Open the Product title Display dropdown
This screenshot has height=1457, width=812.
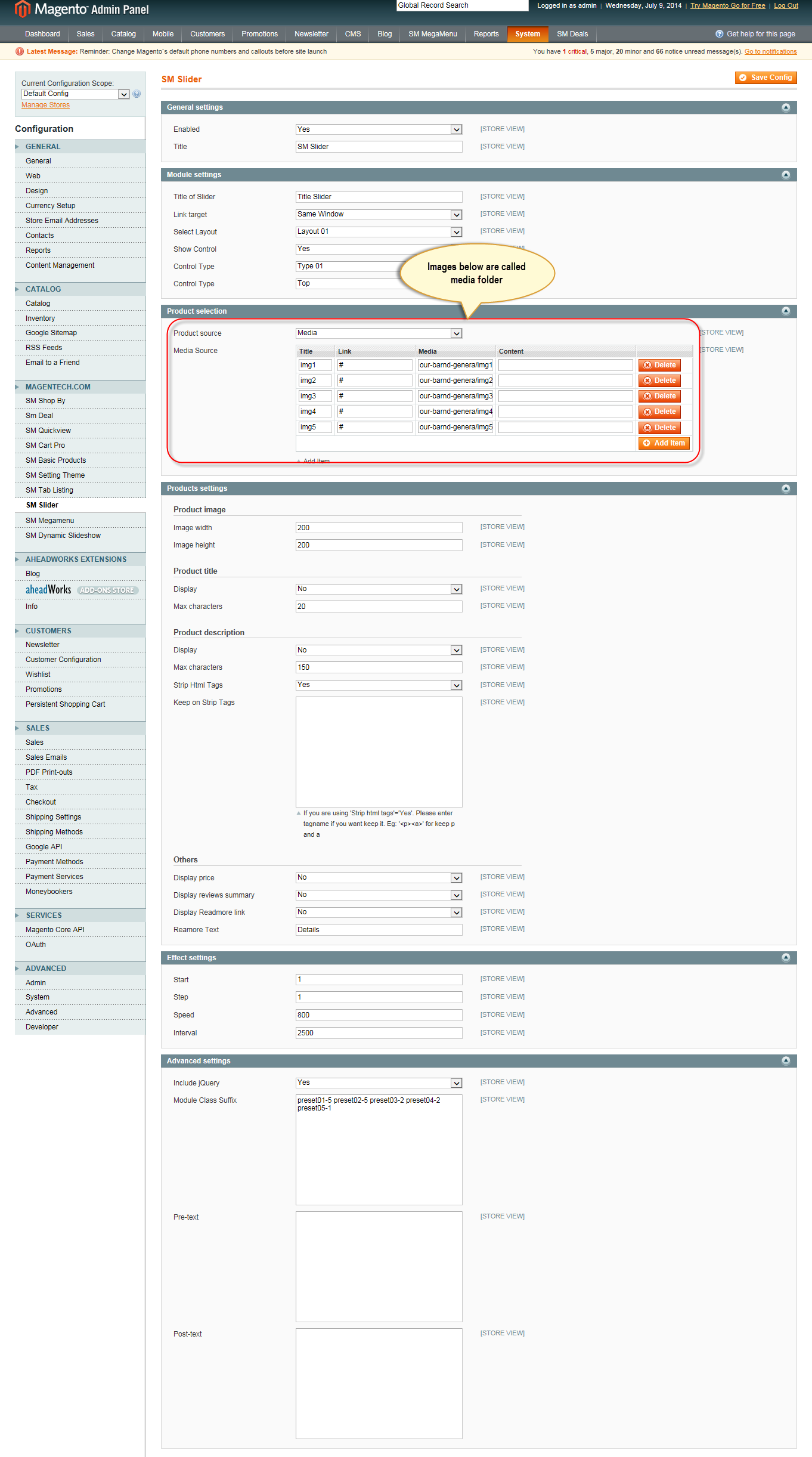(379, 589)
